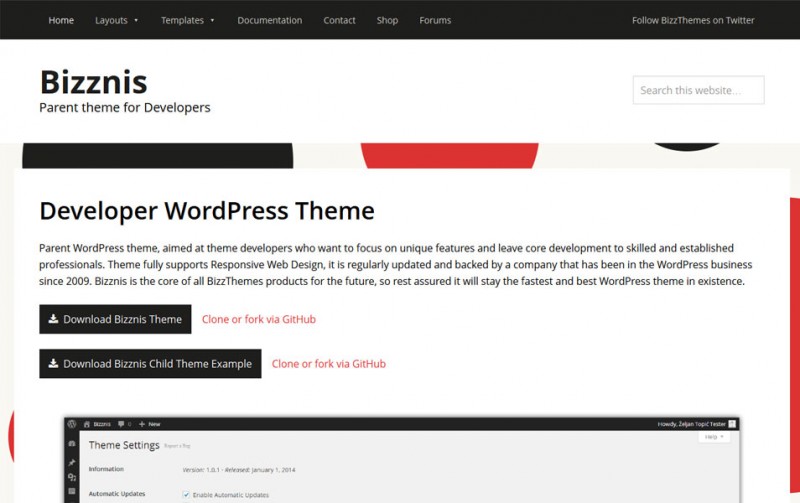Focus the Search this website field
The image size is (800, 503).
tap(698, 90)
